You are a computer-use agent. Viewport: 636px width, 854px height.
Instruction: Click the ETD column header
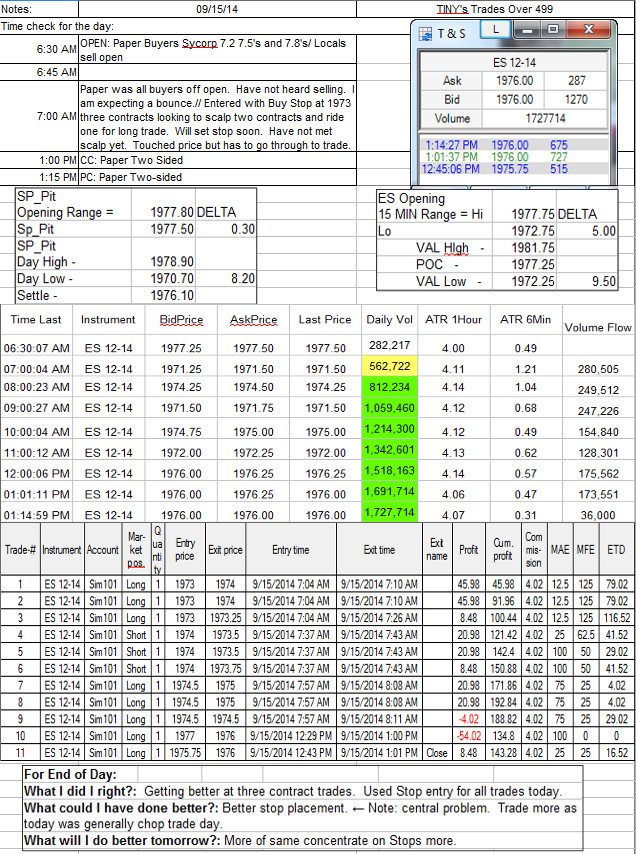coord(616,550)
